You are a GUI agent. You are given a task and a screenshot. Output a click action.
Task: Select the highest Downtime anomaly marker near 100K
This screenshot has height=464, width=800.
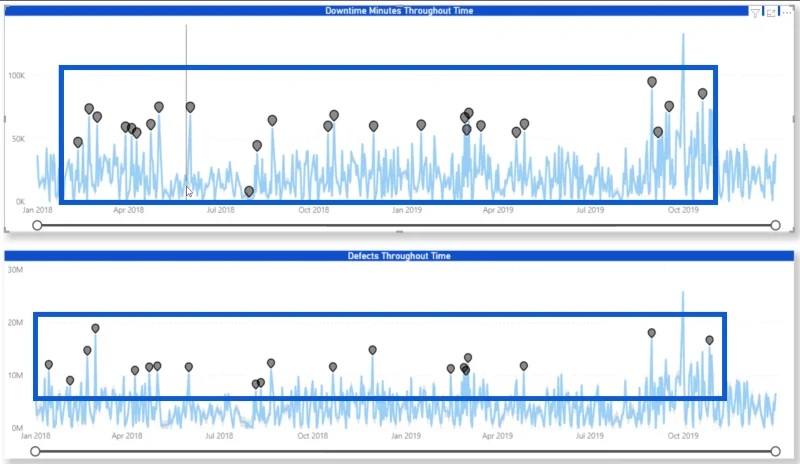652,82
